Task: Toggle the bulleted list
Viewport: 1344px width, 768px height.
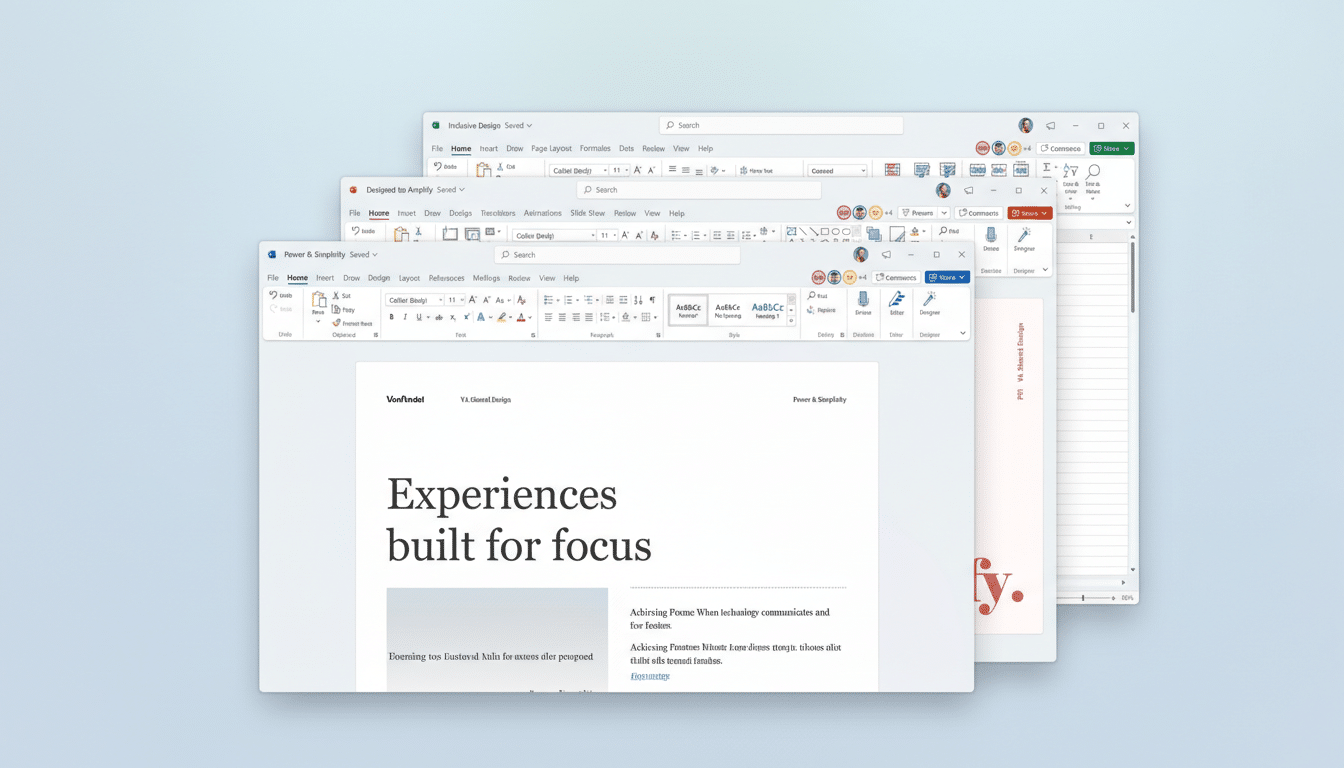Action: tap(548, 299)
